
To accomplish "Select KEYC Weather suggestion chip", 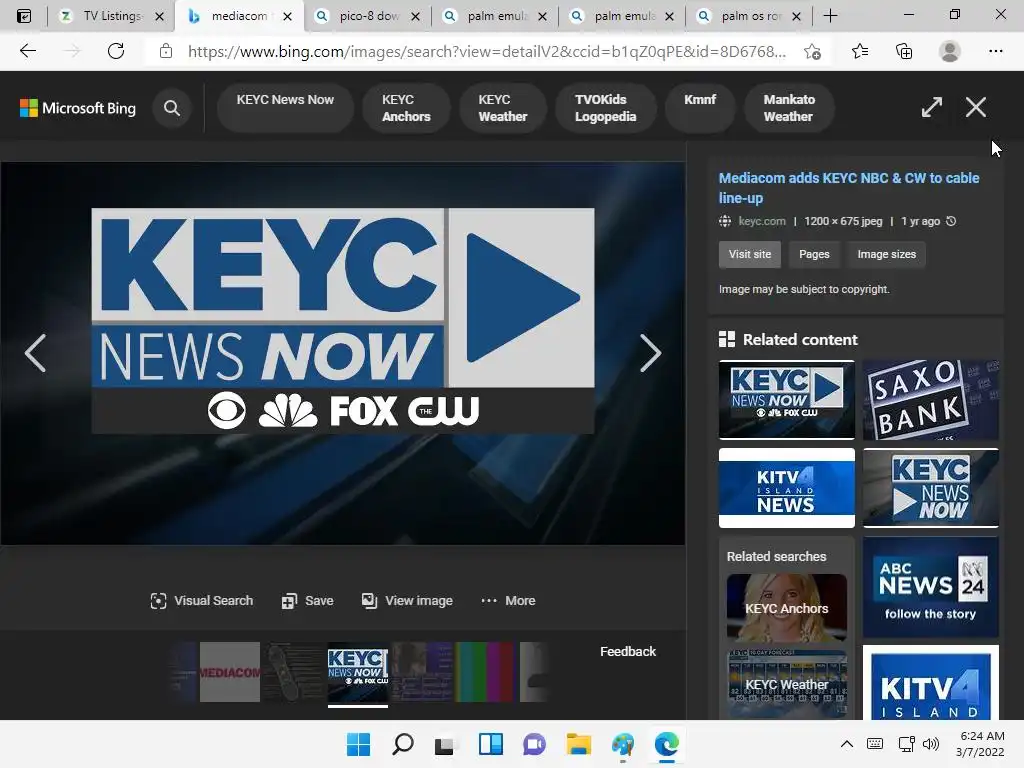I will pos(503,108).
